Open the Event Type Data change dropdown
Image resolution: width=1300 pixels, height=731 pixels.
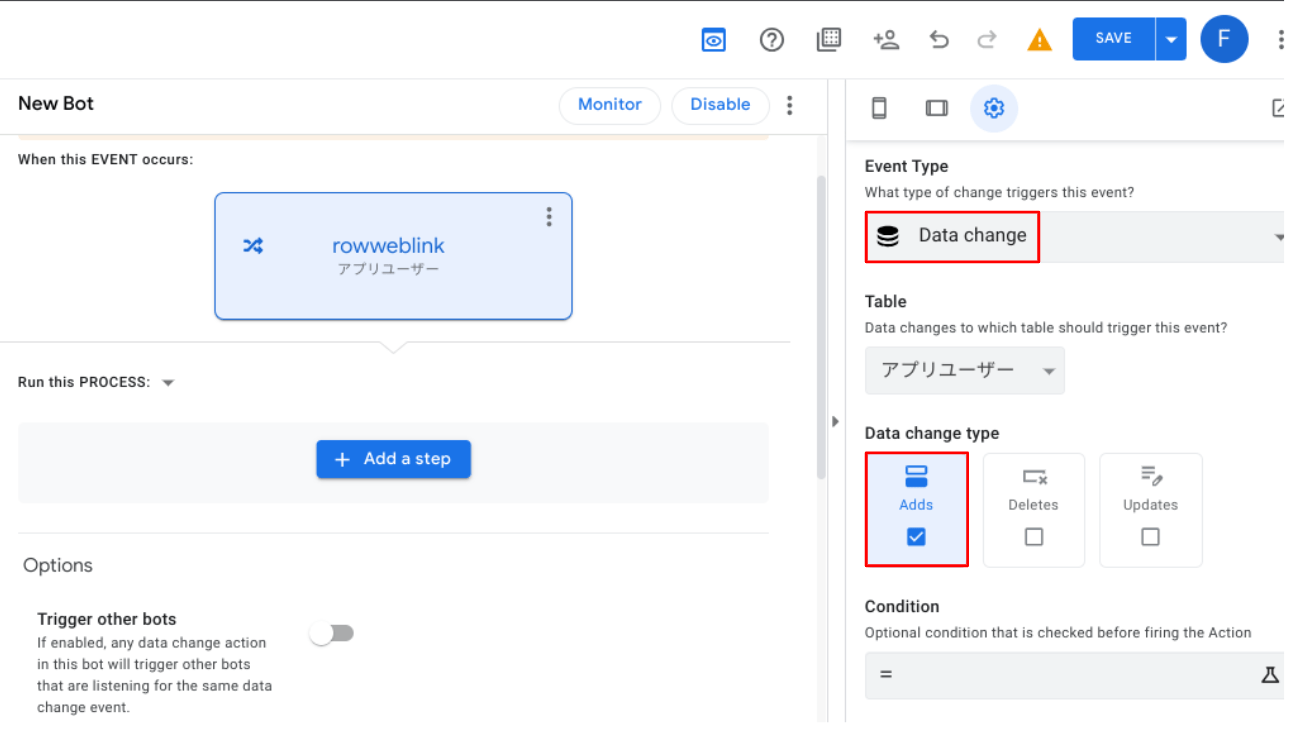[x=1074, y=236]
